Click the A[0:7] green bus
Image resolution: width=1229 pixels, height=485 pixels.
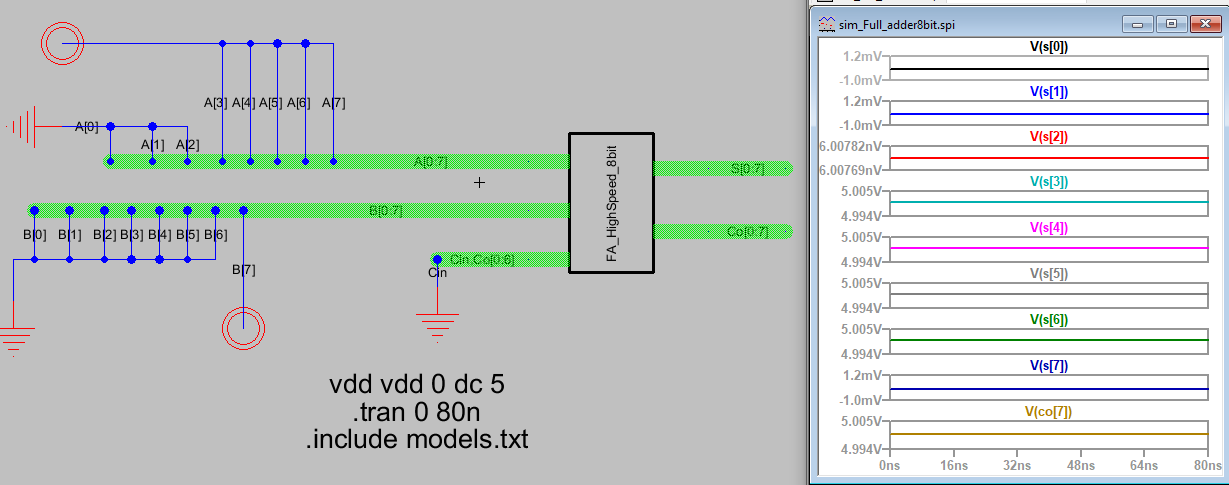pyautogui.click(x=336, y=161)
